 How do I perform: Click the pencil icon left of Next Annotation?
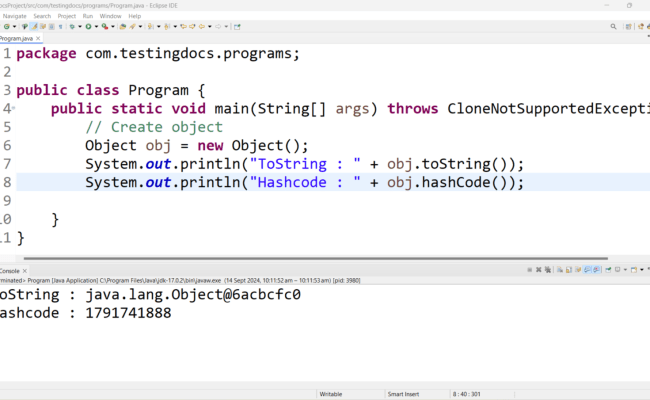132,27
